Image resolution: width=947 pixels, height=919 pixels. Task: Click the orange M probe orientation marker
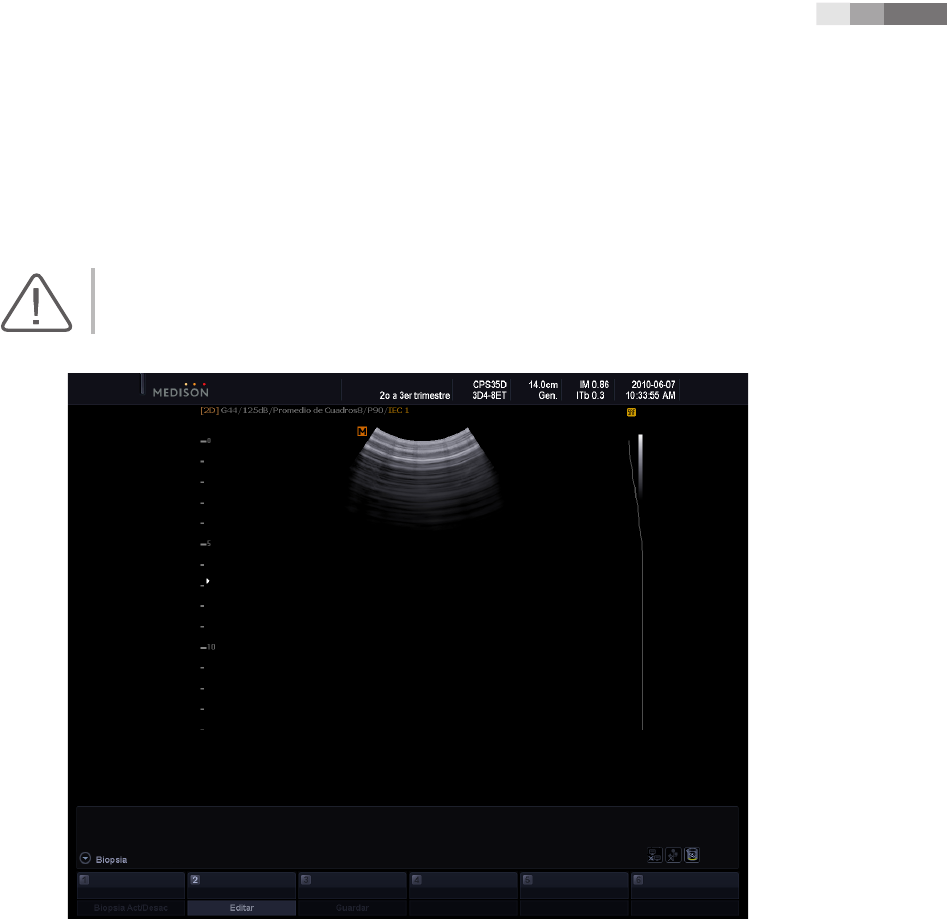(362, 431)
